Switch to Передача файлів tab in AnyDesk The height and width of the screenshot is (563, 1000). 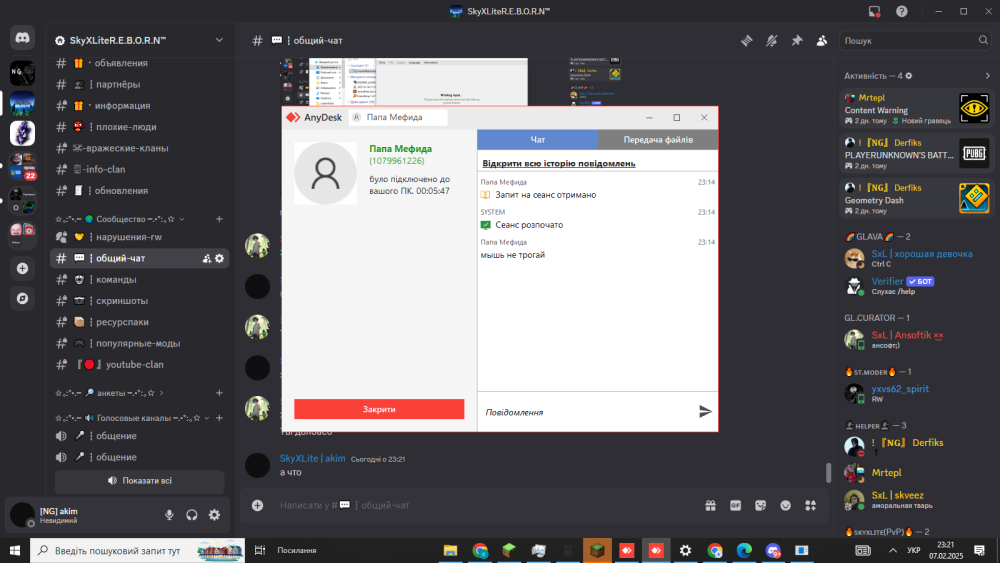tap(658, 140)
